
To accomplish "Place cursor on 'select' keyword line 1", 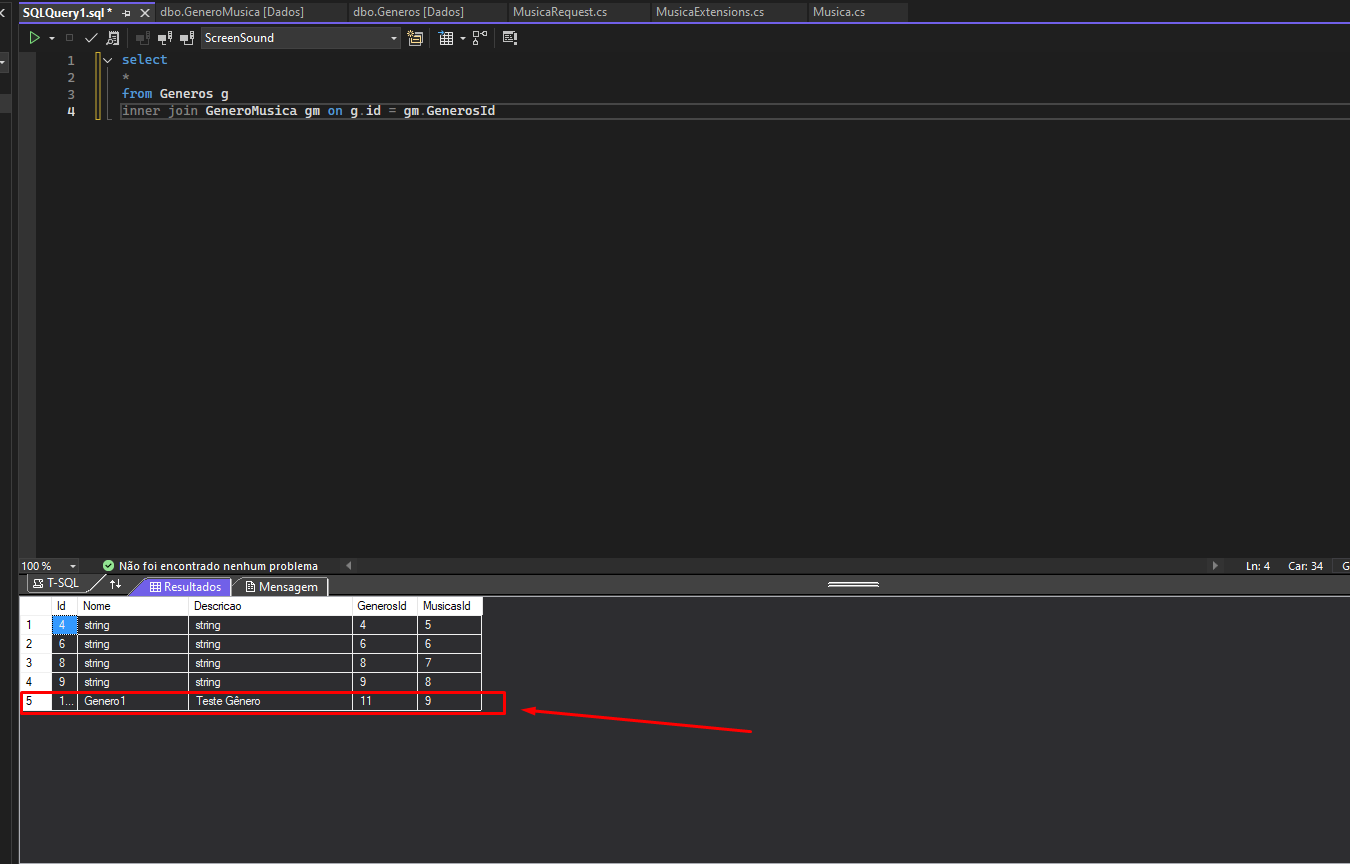I will coord(144,60).
